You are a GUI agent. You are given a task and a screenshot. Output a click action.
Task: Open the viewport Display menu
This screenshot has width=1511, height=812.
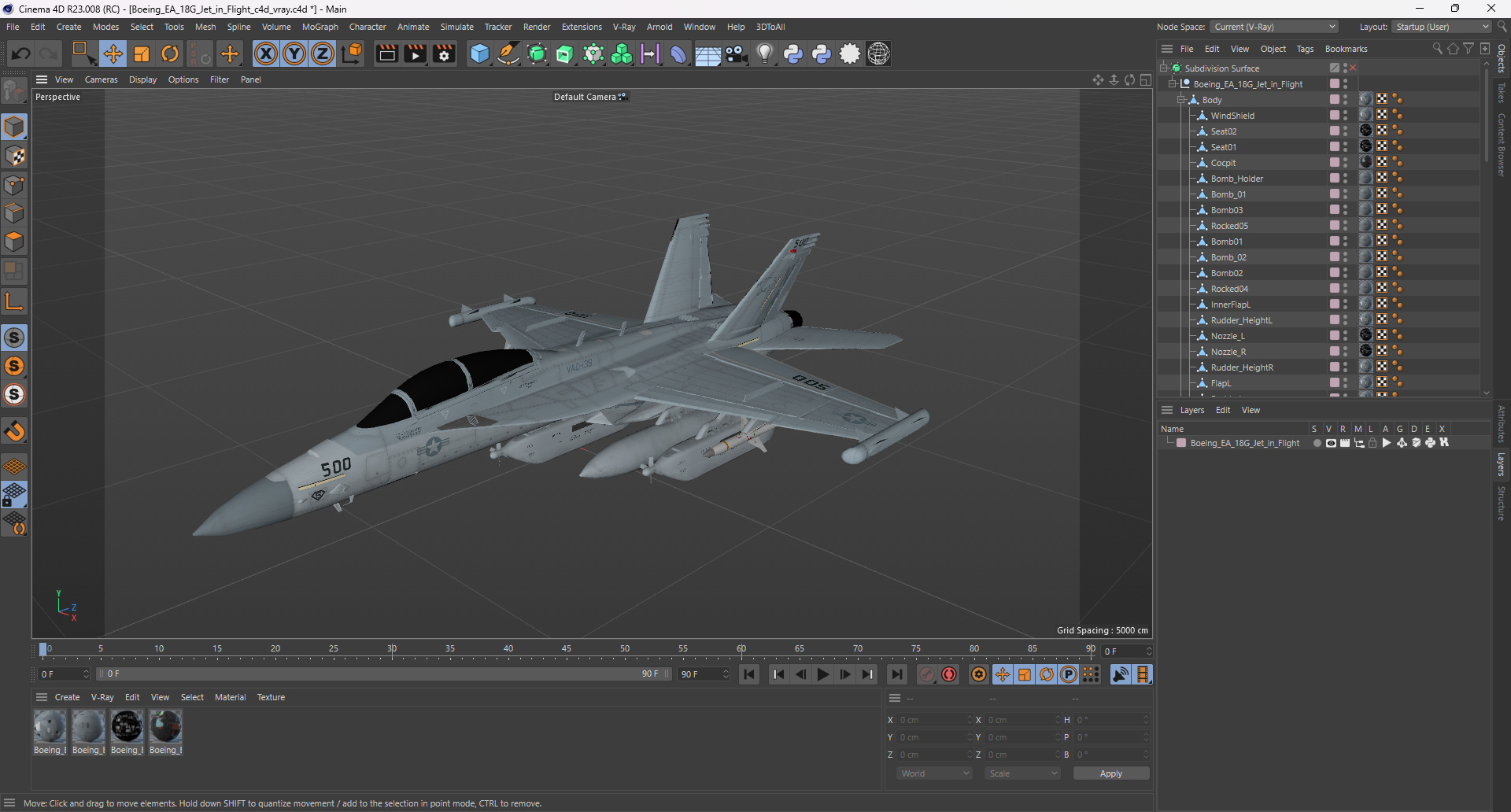click(x=142, y=79)
